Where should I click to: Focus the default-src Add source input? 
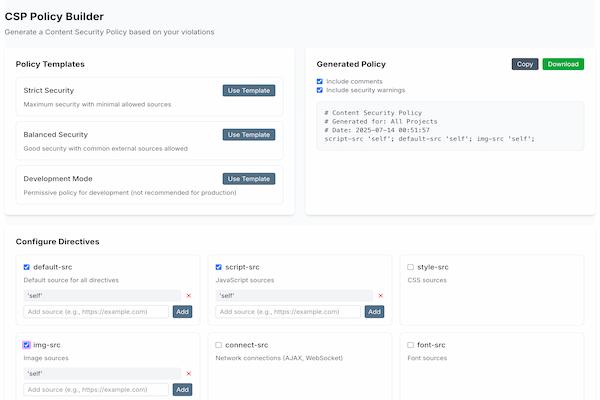96,312
